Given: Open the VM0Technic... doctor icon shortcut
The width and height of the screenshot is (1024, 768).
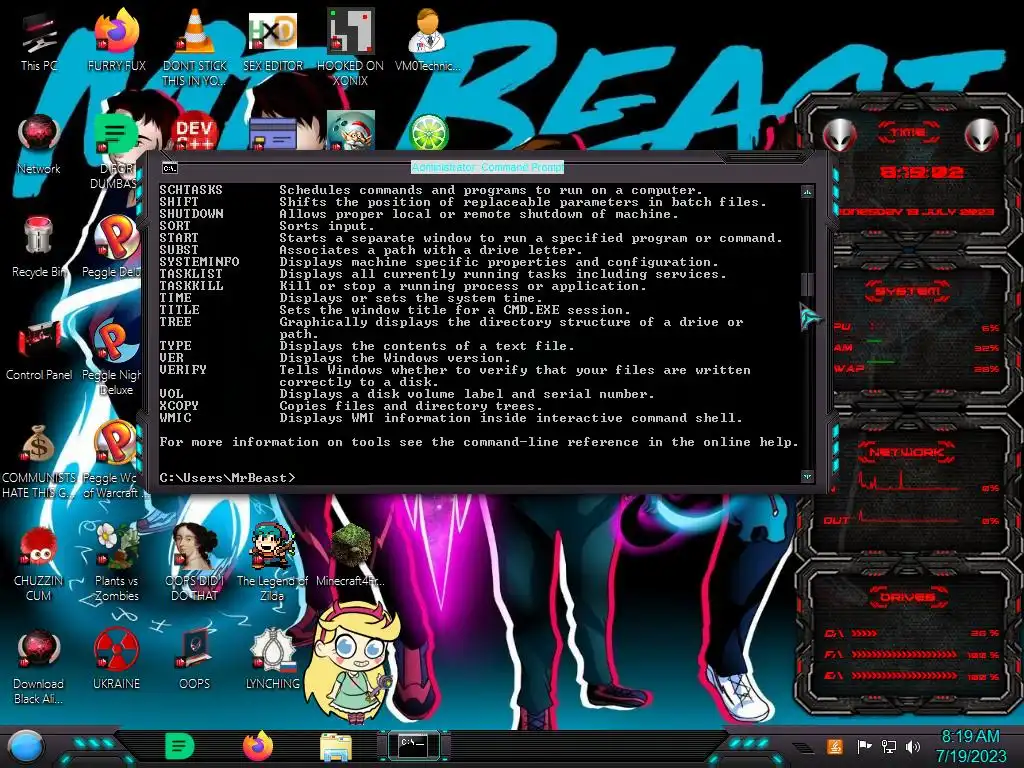Looking at the screenshot, I should [x=427, y=40].
